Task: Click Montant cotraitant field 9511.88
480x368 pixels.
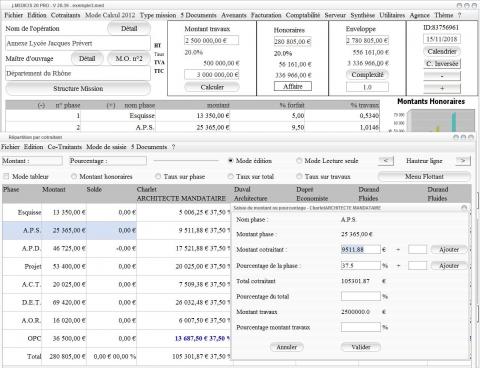Action: (x=361, y=249)
